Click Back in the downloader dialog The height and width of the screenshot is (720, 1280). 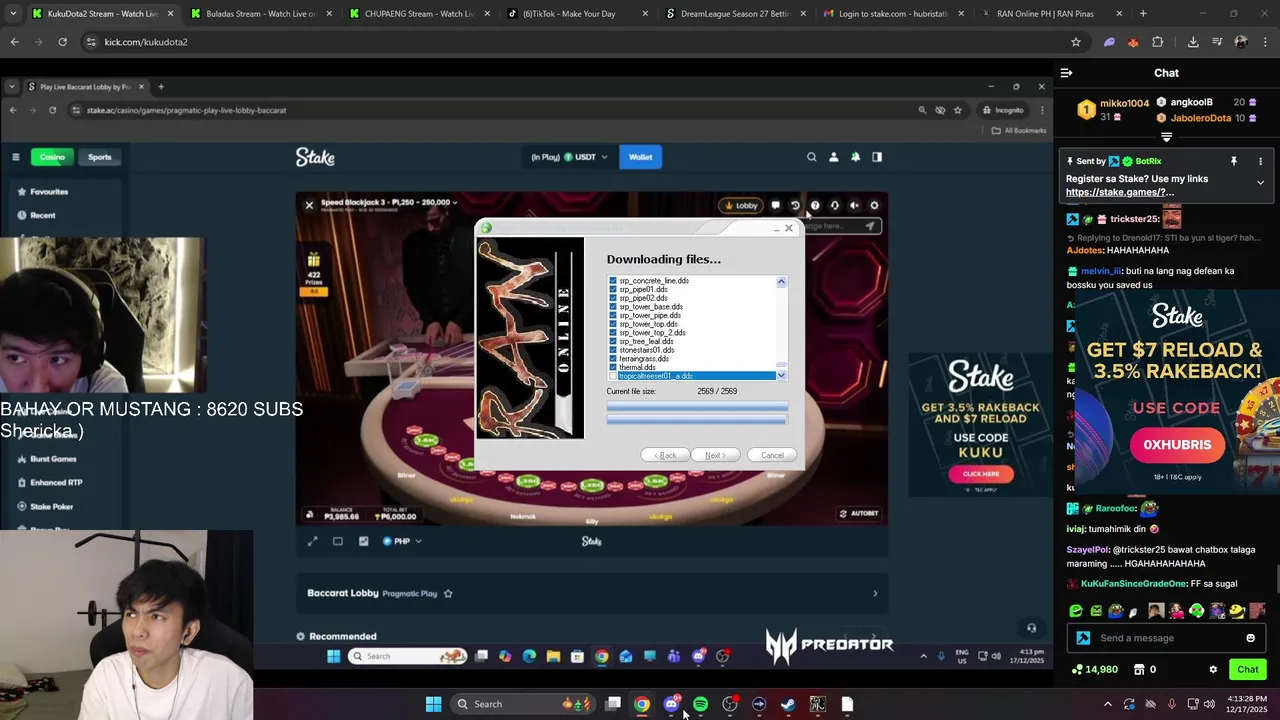pyautogui.click(x=665, y=455)
